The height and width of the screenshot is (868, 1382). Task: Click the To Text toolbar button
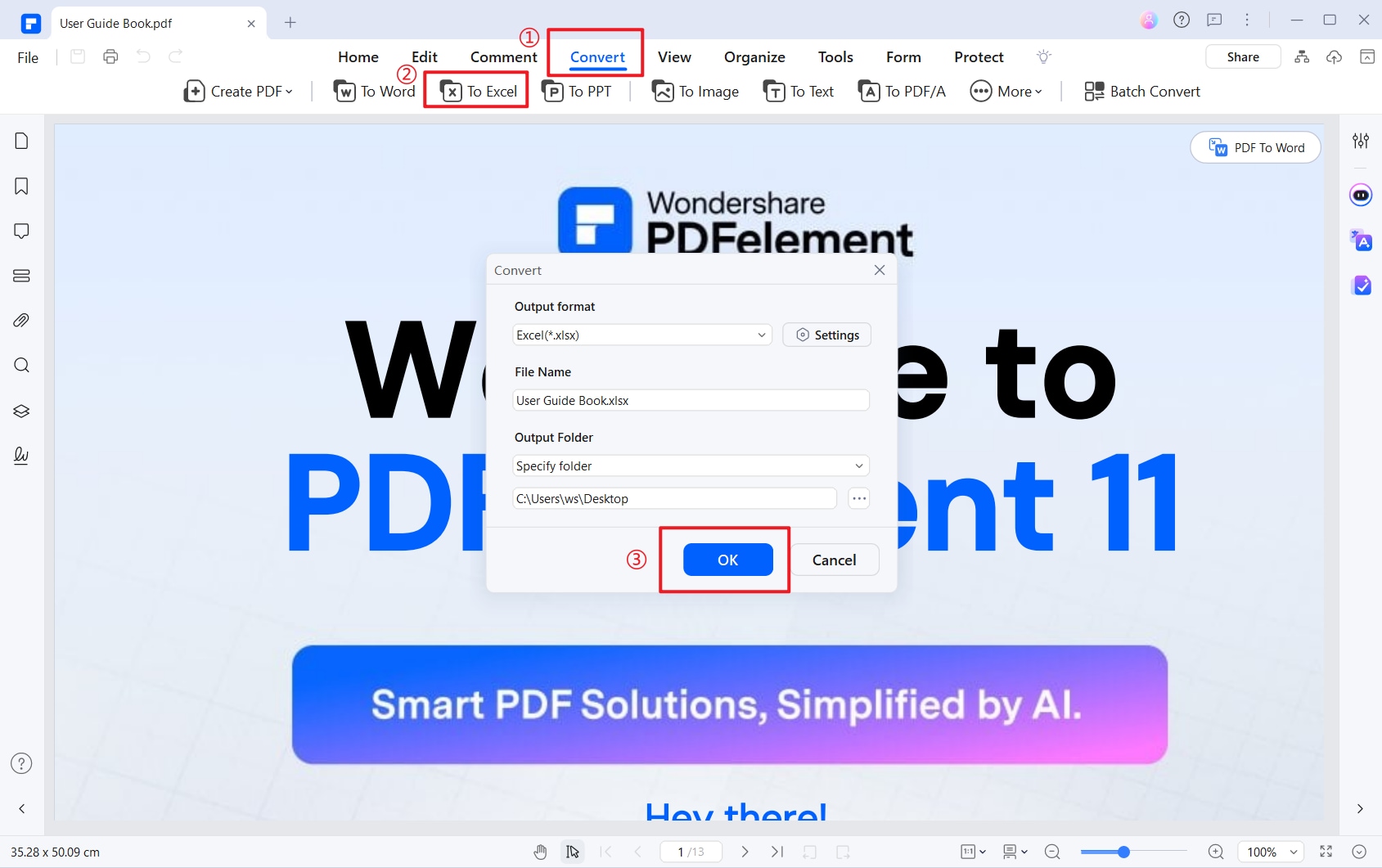[x=799, y=91]
